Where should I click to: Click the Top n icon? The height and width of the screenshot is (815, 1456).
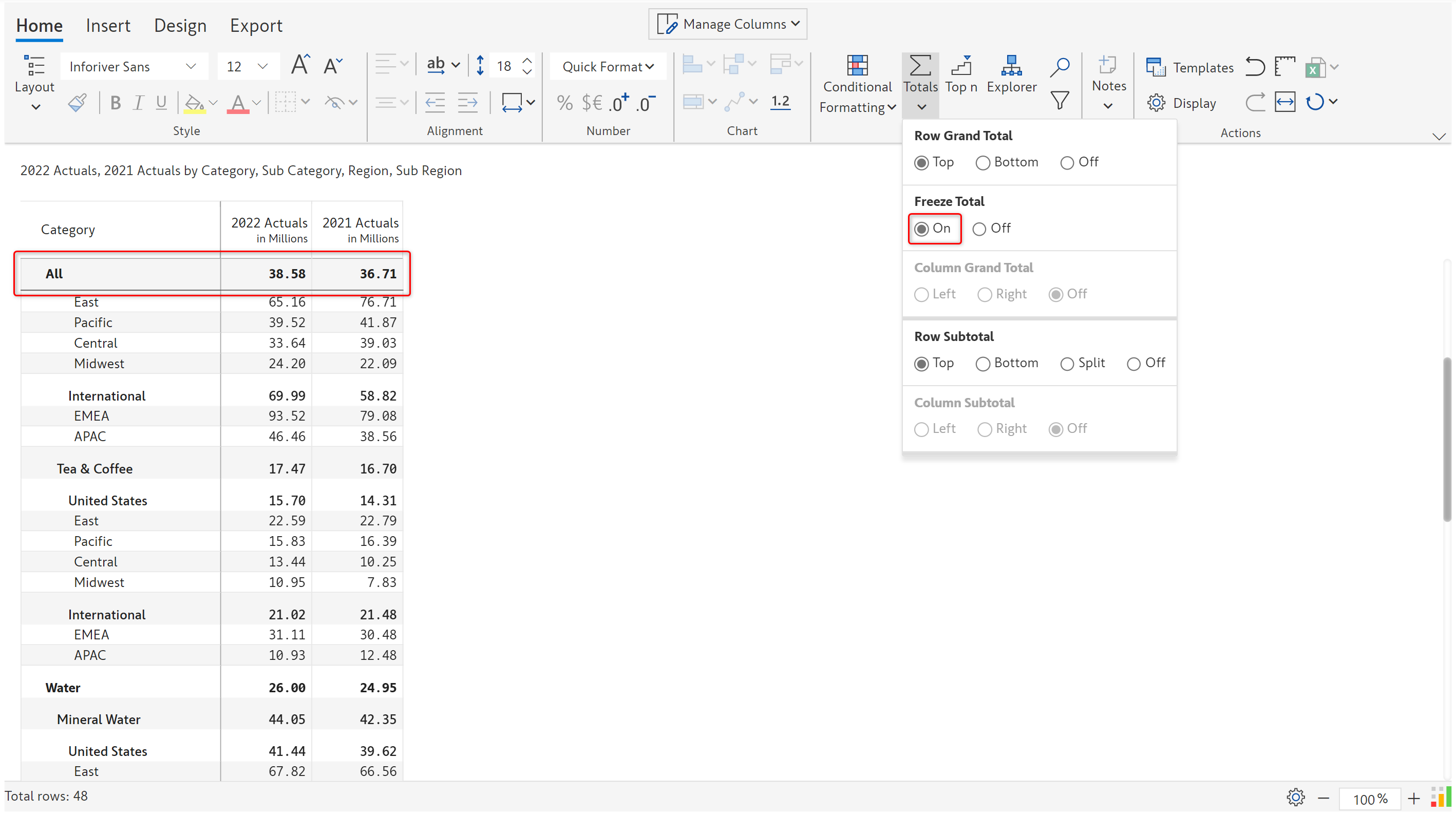pos(960,66)
